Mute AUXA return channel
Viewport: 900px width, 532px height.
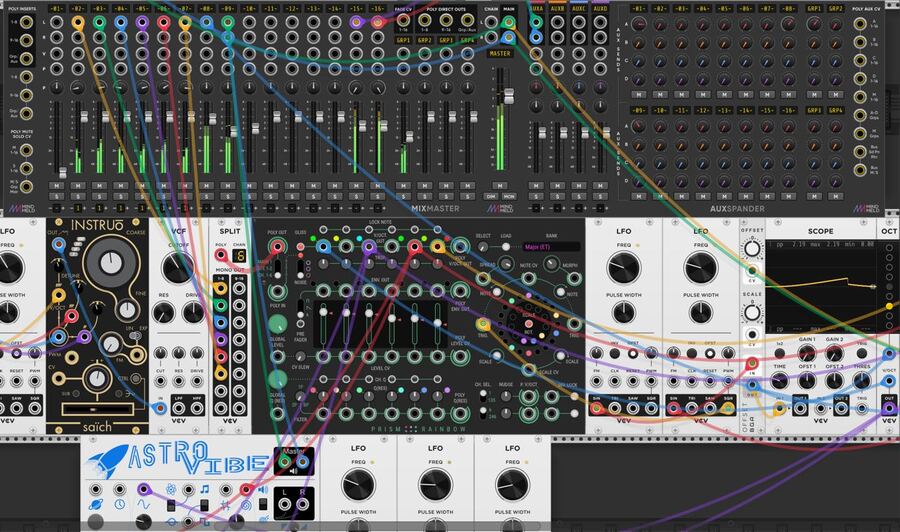click(x=536, y=186)
